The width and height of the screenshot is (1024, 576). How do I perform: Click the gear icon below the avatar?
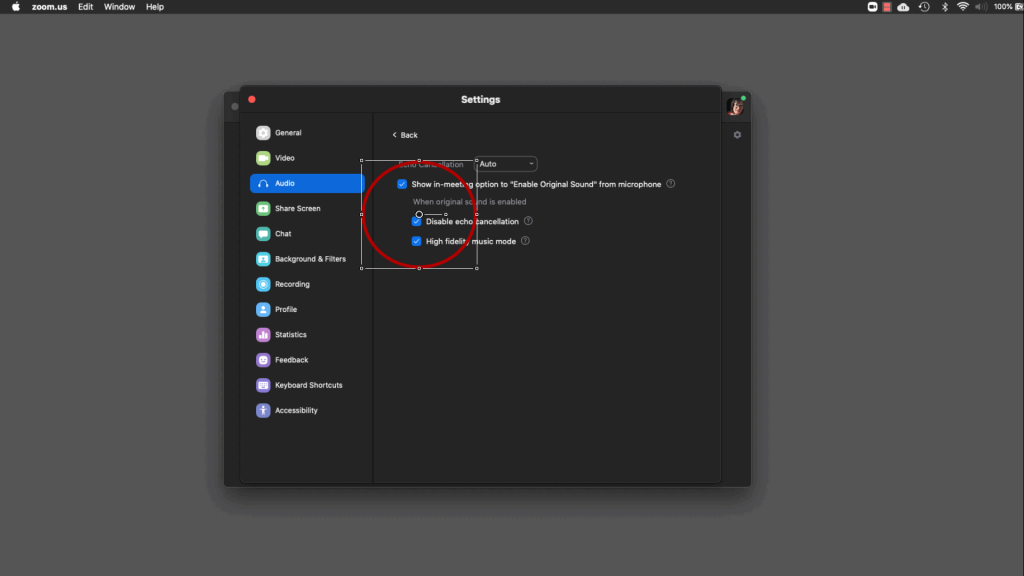[x=737, y=135]
